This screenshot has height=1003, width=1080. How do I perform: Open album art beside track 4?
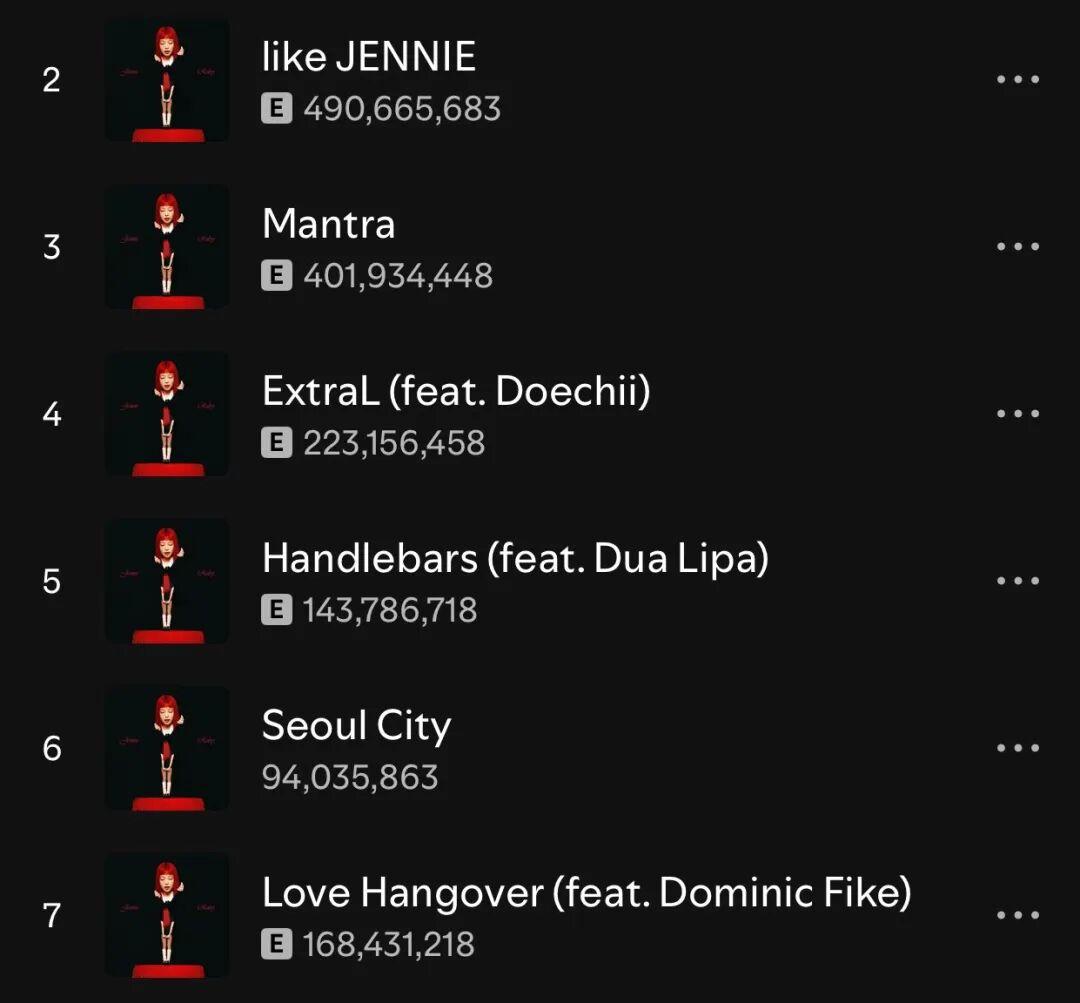pyautogui.click(x=167, y=414)
